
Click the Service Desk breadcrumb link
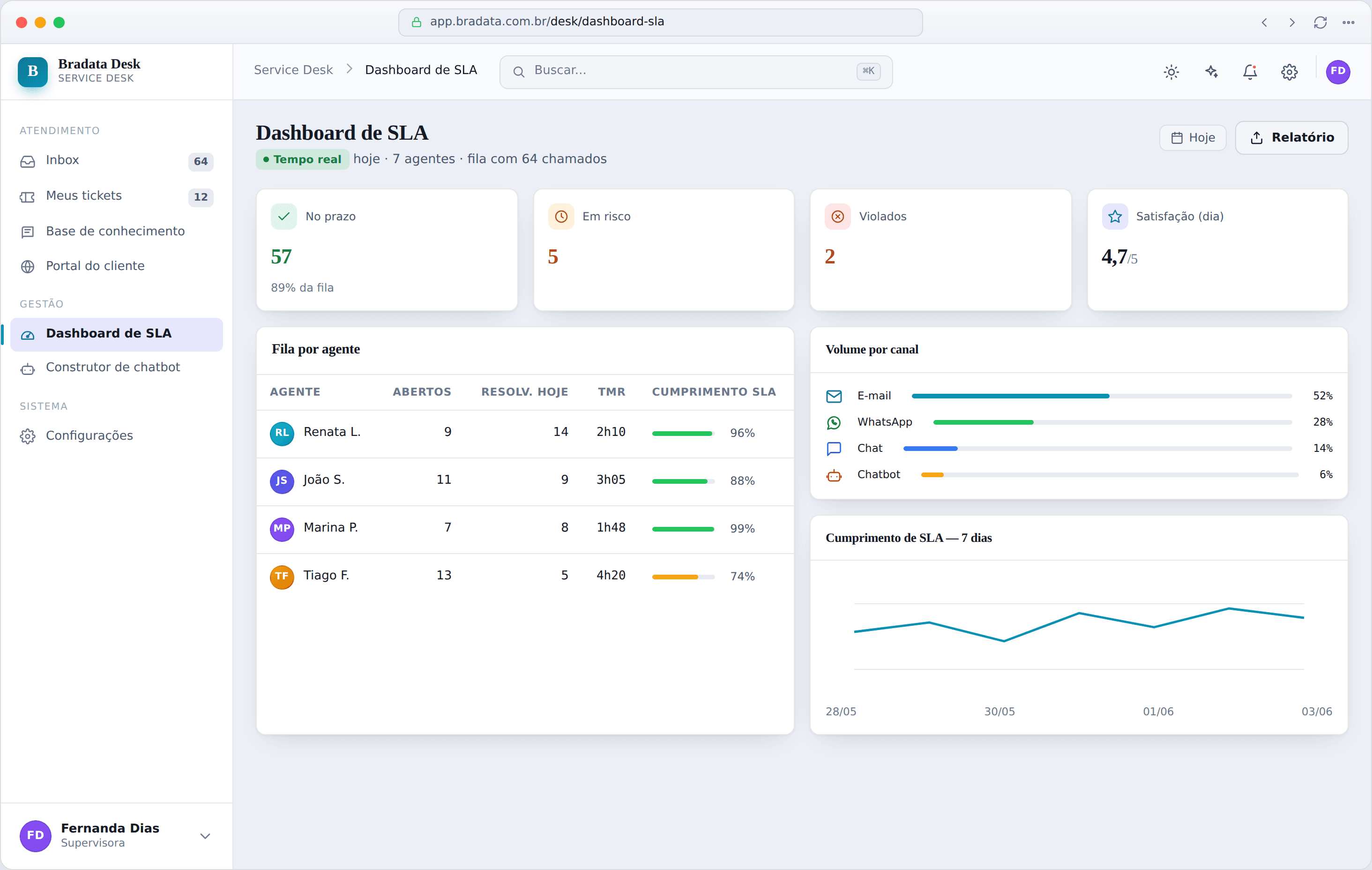(x=293, y=69)
